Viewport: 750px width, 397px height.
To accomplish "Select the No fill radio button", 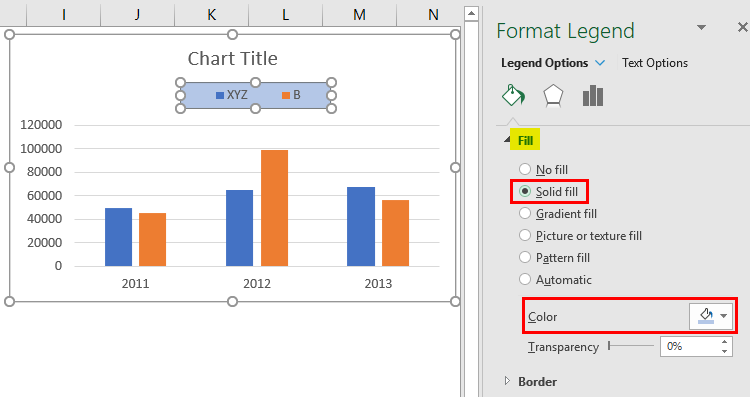I will (x=525, y=169).
